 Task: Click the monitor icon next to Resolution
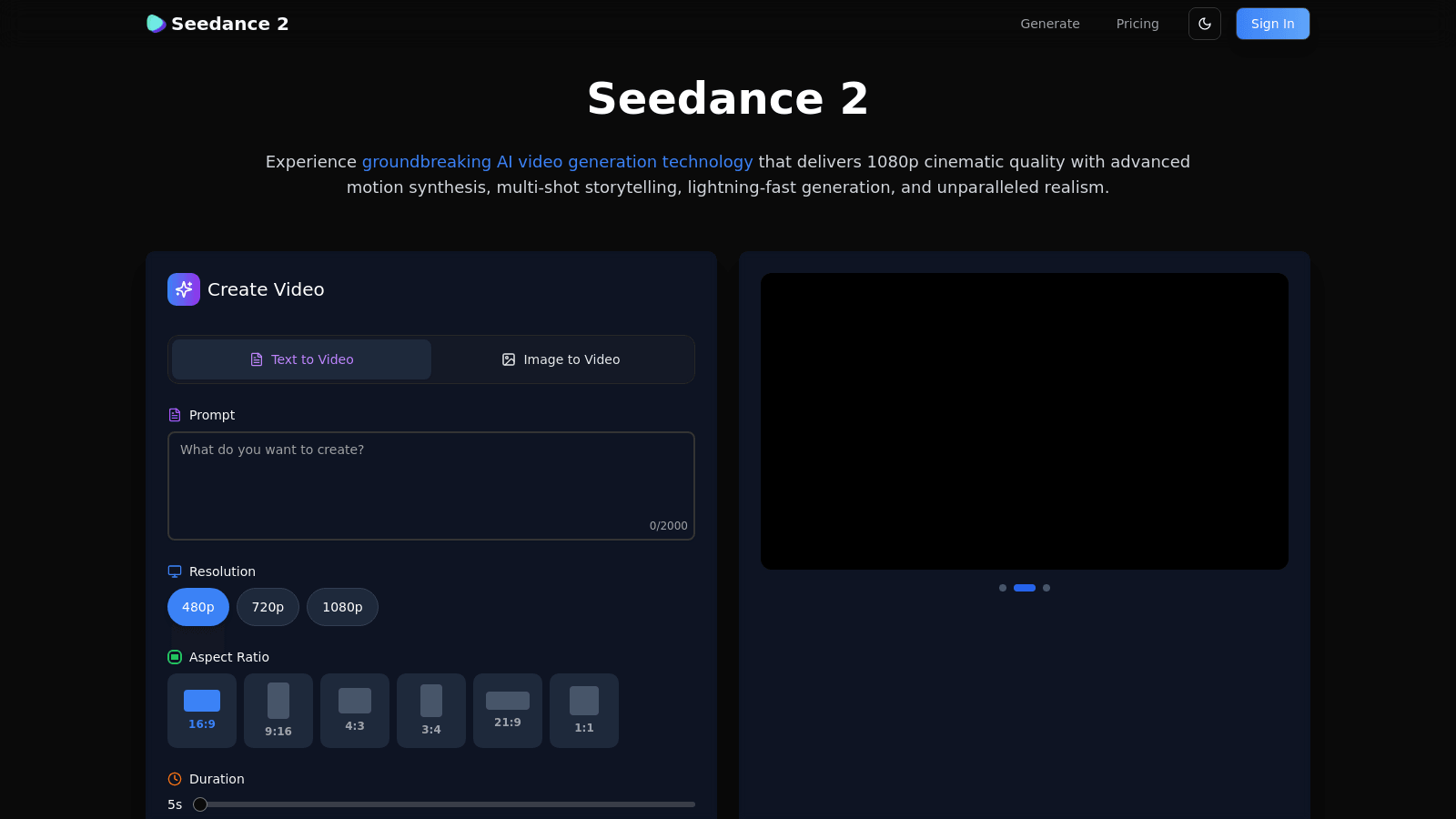174,571
